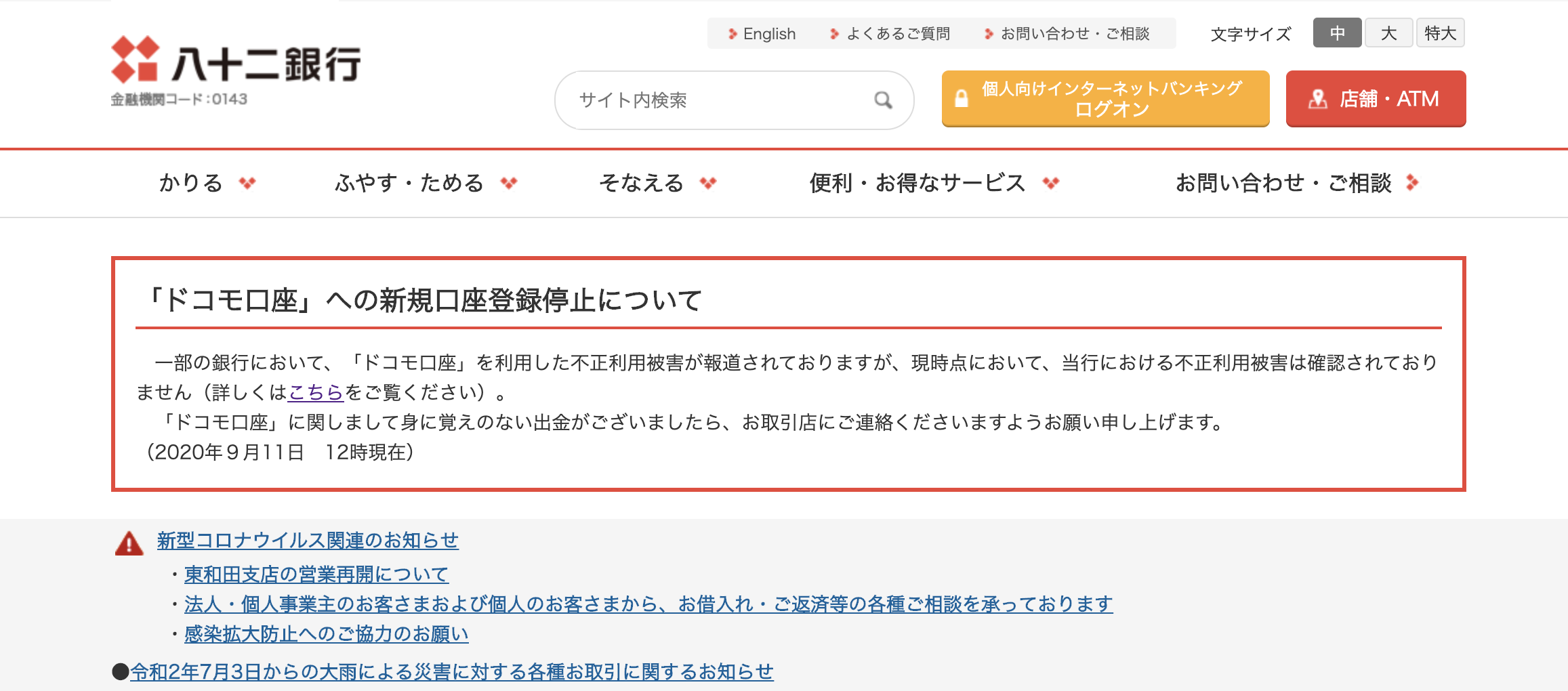Image resolution: width=1568 pixels, height=691 pixels.
Task: Set text size to 中
Action: (1337, 33)
